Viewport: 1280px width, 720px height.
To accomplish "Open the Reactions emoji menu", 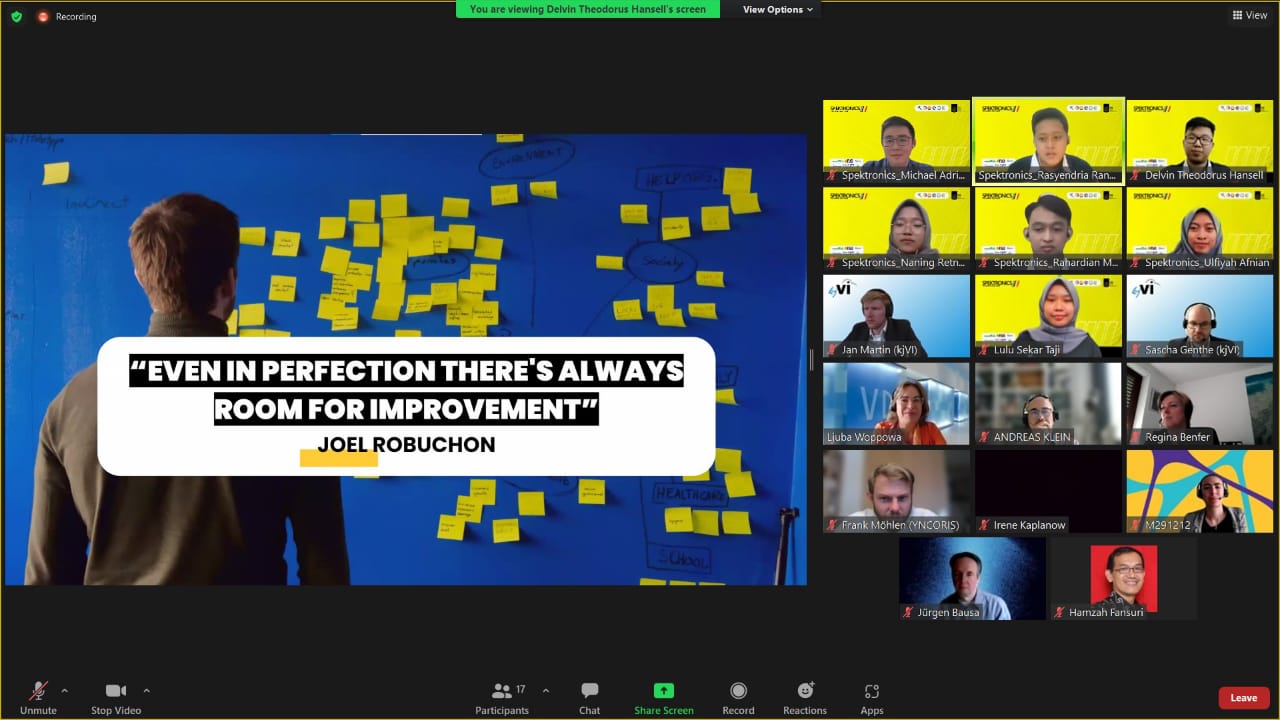I will [805, 691].
